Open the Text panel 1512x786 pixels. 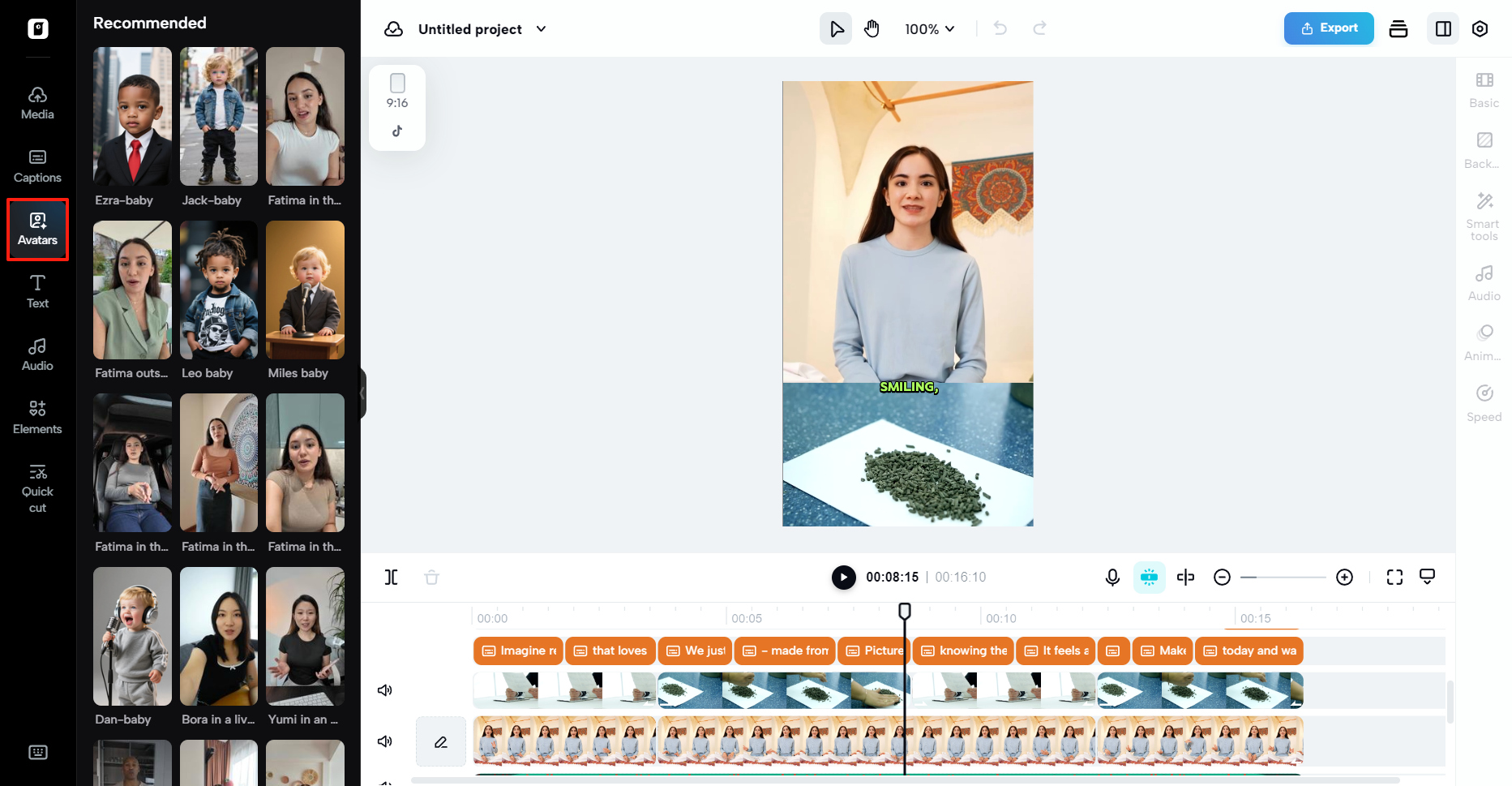tap(37, 292)
